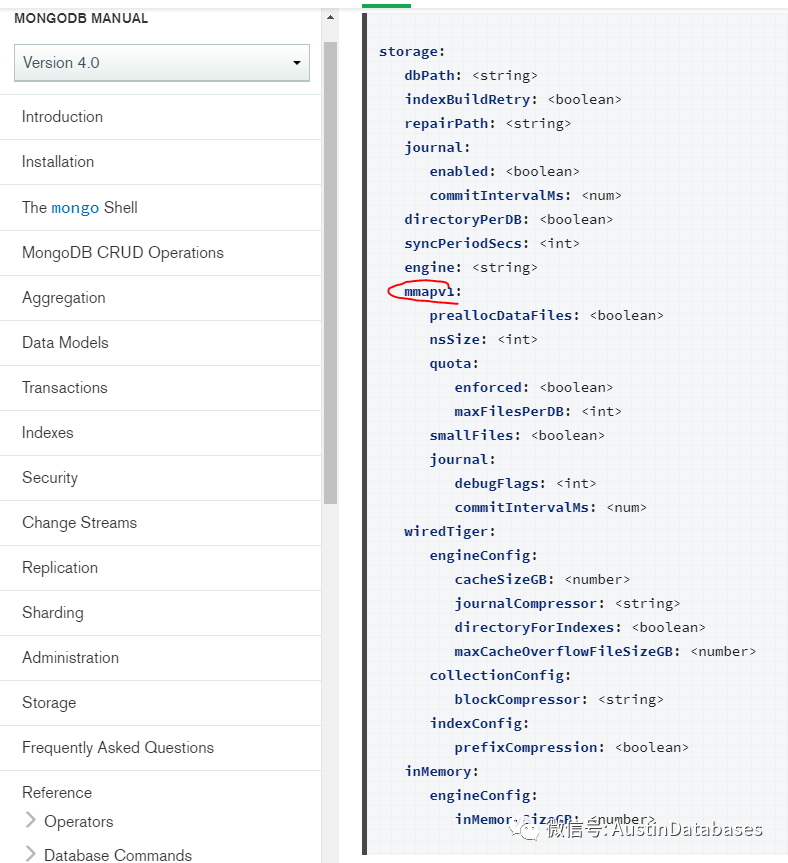Click the indexBuildRetry setting
The image size is (788, 863).
click(471, 100)
